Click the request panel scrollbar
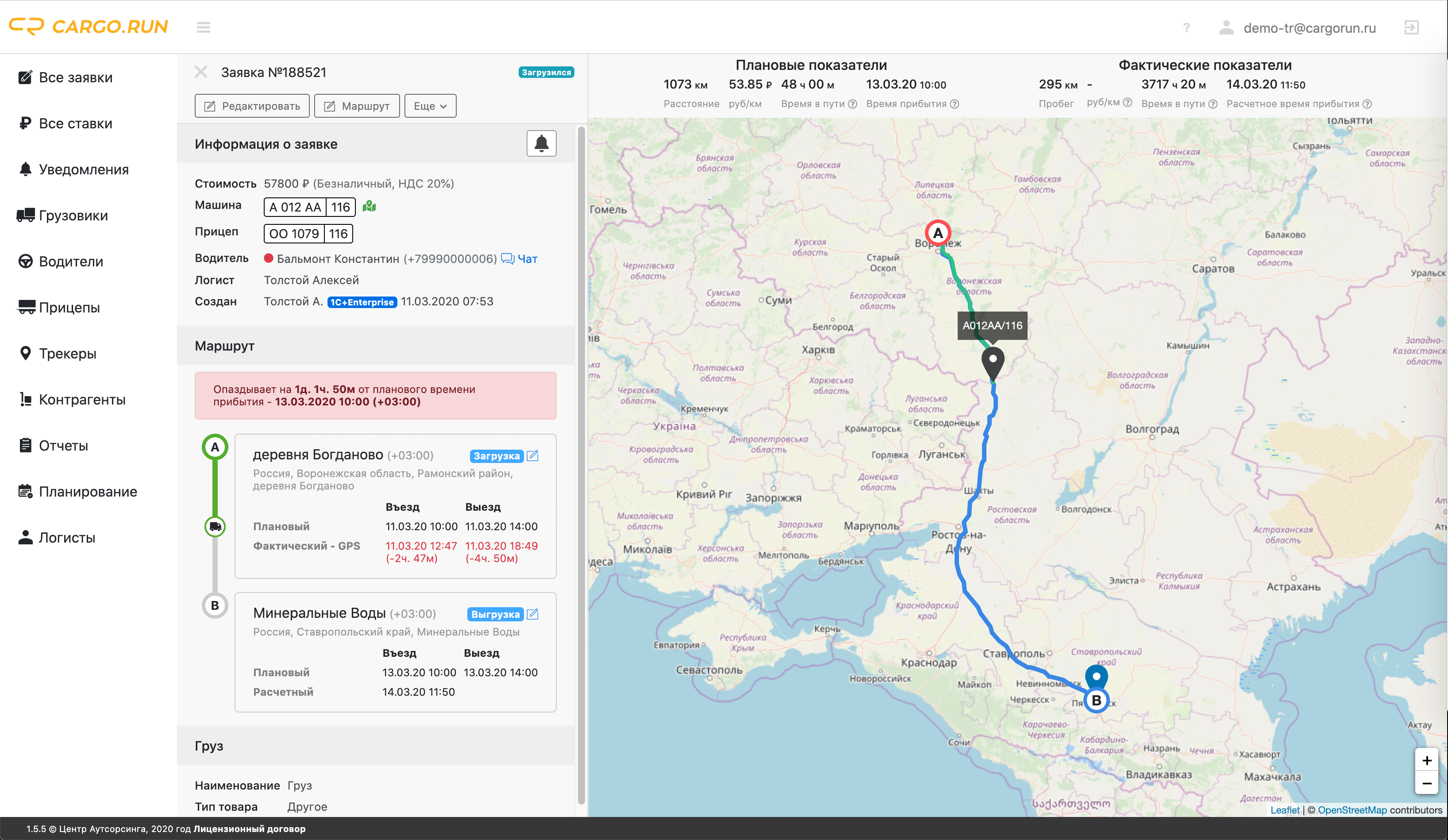 [580, 460]
